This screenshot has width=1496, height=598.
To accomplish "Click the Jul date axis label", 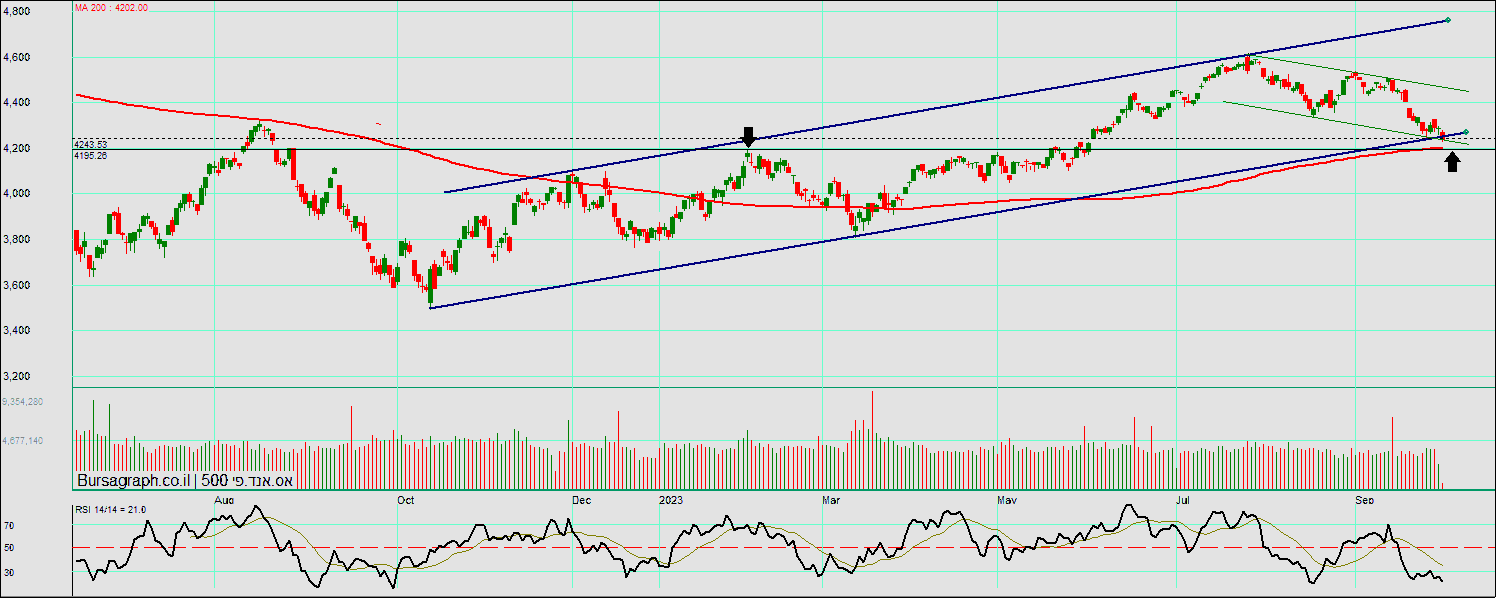I will 1184,498.
